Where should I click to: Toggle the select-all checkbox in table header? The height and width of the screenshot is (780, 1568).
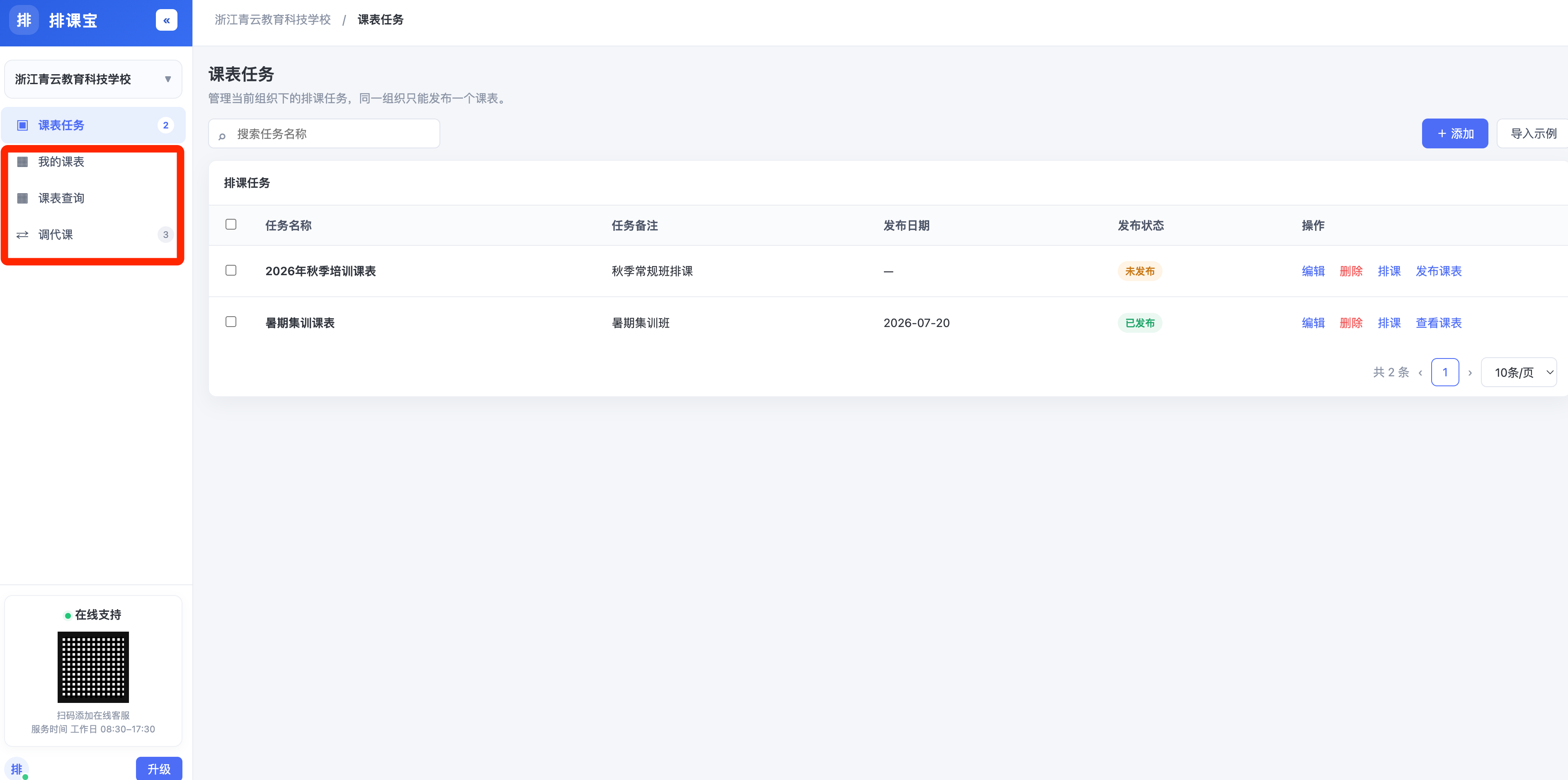pyautogui.click(x=231, y=225)
